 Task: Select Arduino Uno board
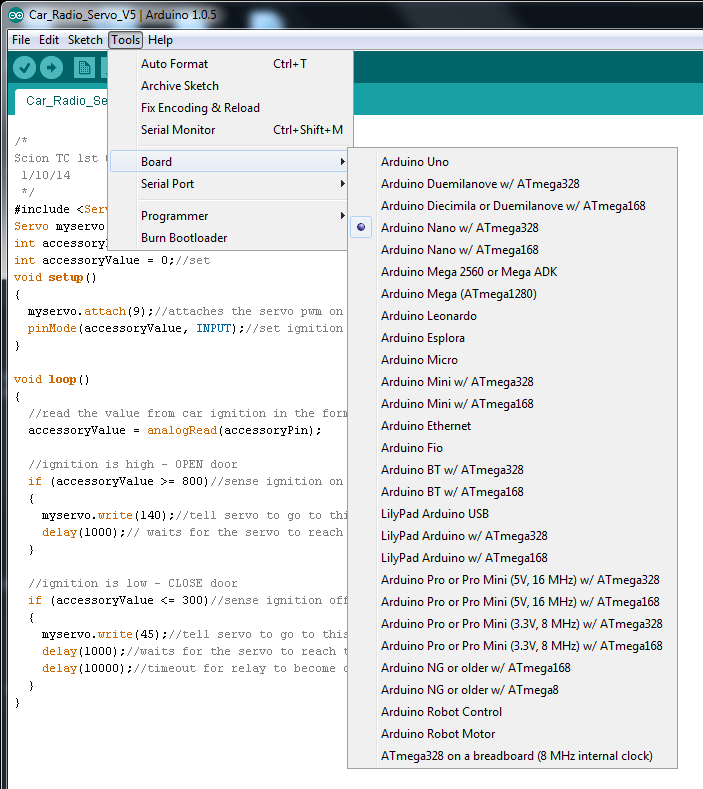[x=512, y=162]
